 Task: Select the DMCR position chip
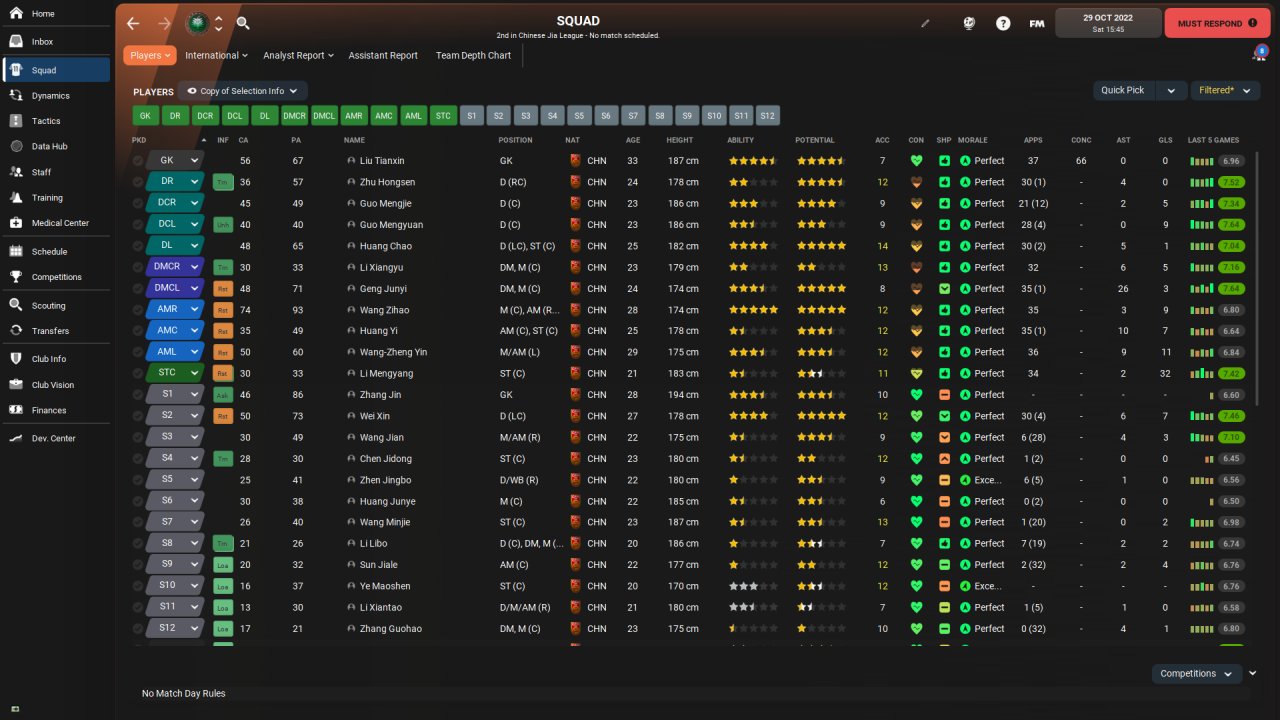(294, 116)
